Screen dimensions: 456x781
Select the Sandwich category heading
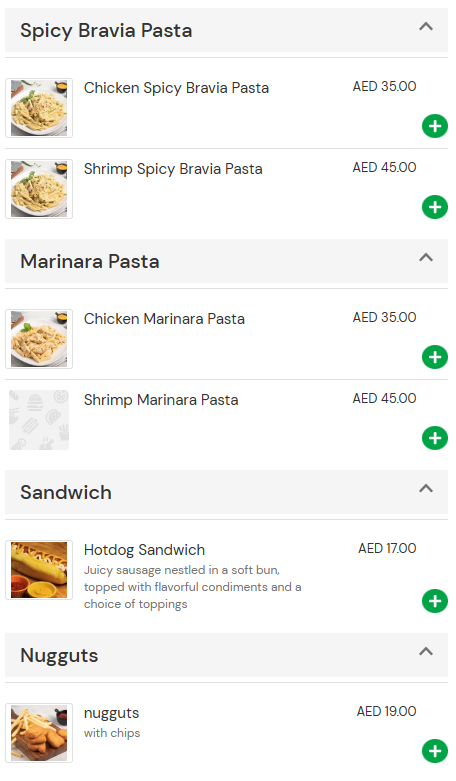(x=227, y=492)
